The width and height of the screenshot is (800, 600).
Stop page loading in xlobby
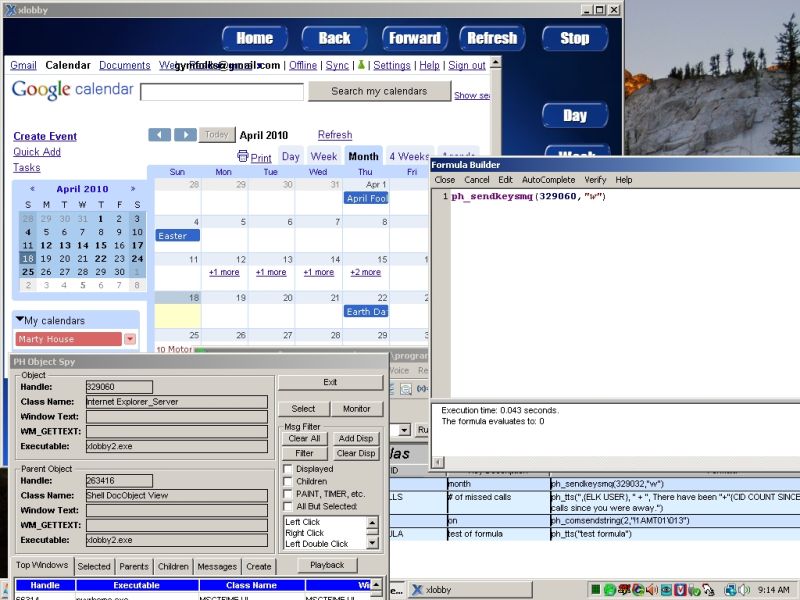click(575, 38)
